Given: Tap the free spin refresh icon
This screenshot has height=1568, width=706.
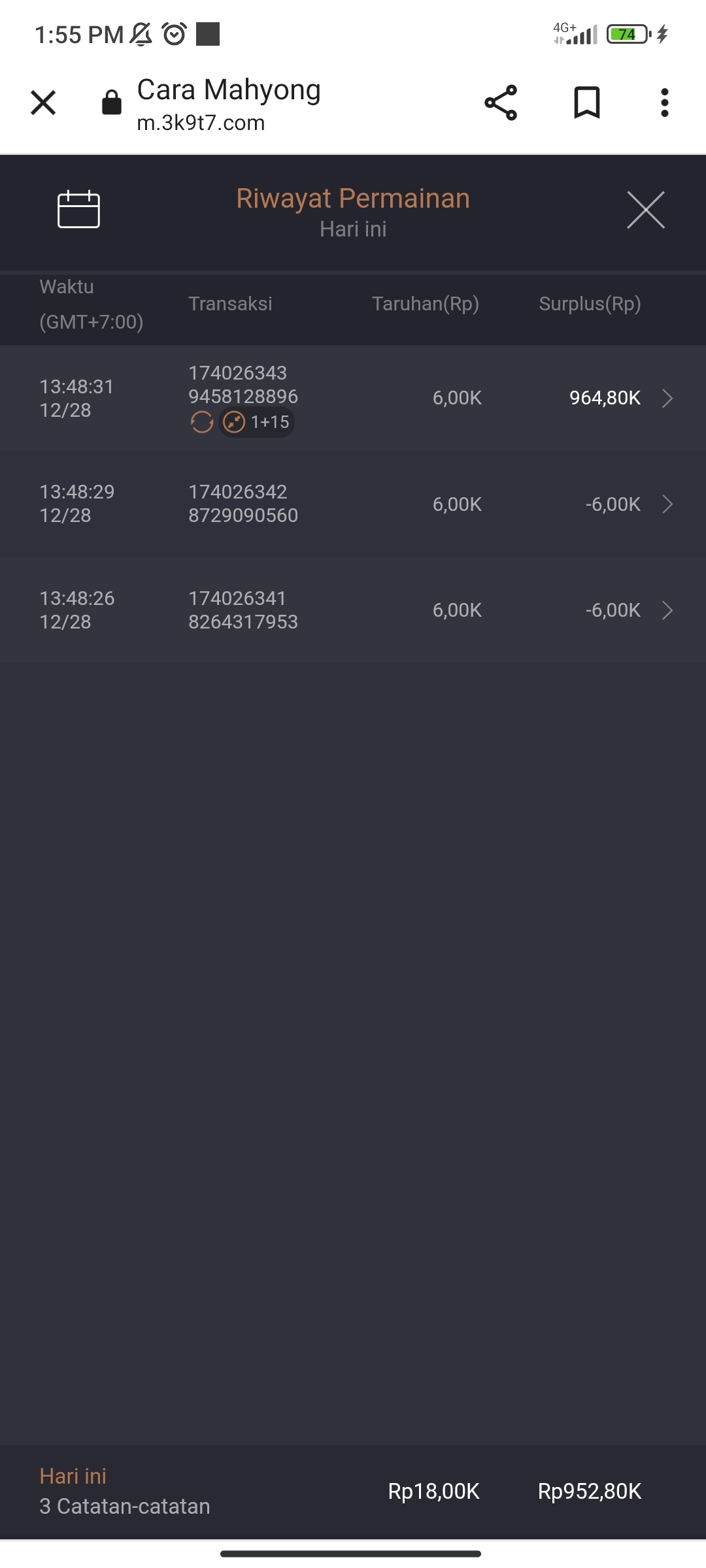Looking at the screenshot, I should [x=202, y=423].
